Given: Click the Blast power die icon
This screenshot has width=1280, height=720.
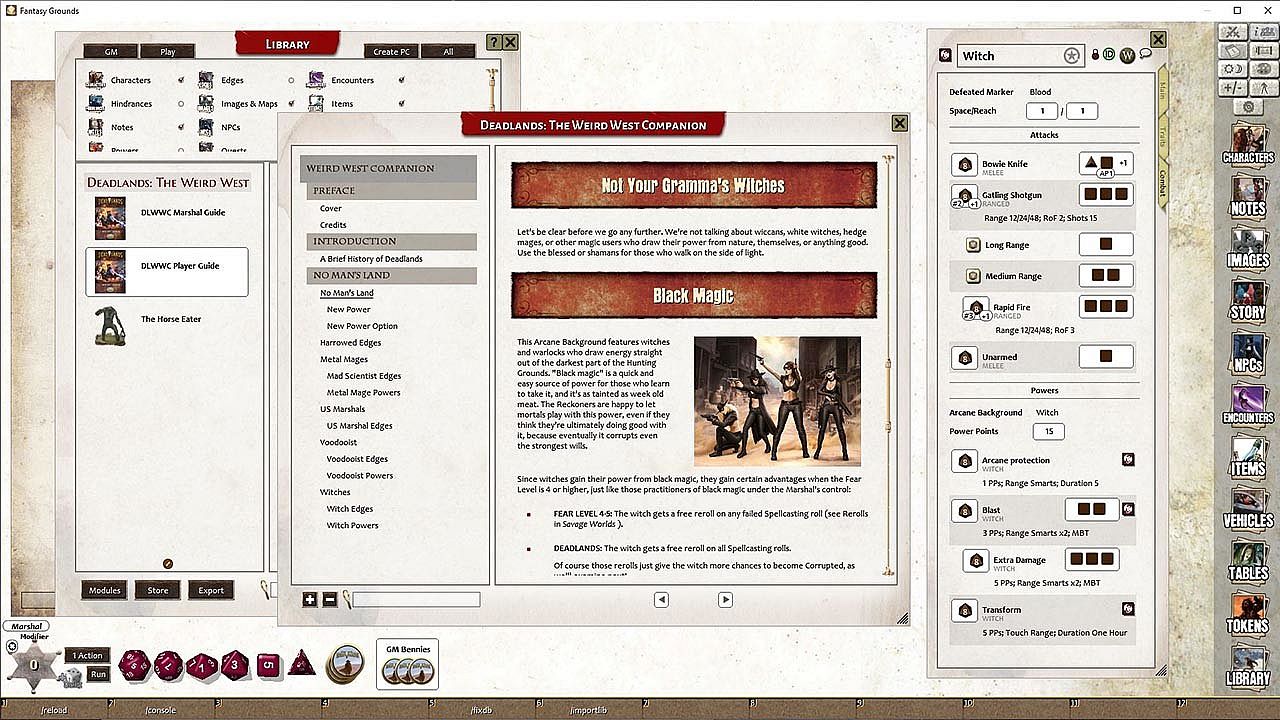Looking at the screenshot, I should click(x=966, y=511).
